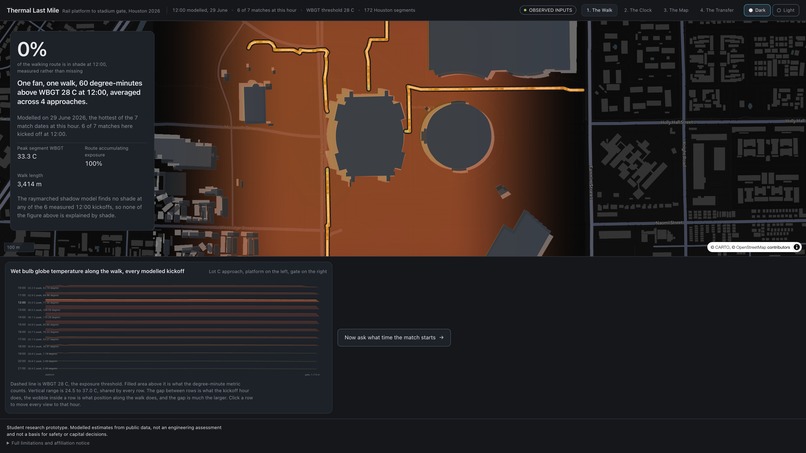Click the Route accumulating exposure 100% value

(94, 164)
